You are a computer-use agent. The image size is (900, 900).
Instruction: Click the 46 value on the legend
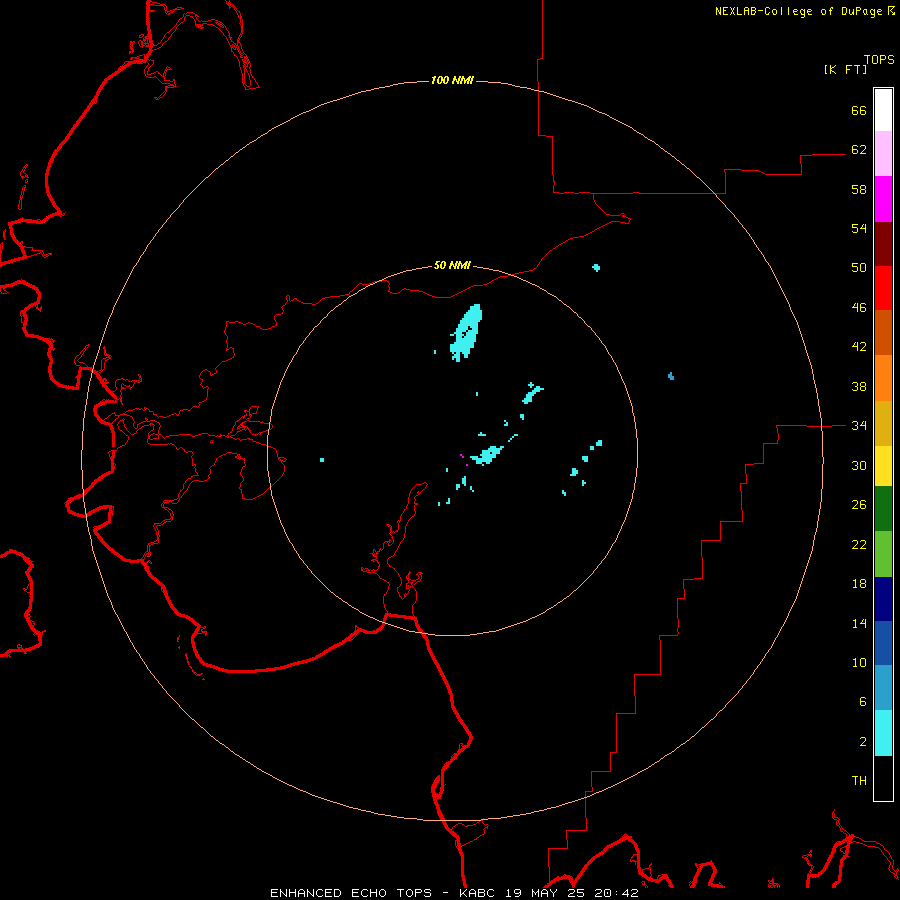pos(859,307)
